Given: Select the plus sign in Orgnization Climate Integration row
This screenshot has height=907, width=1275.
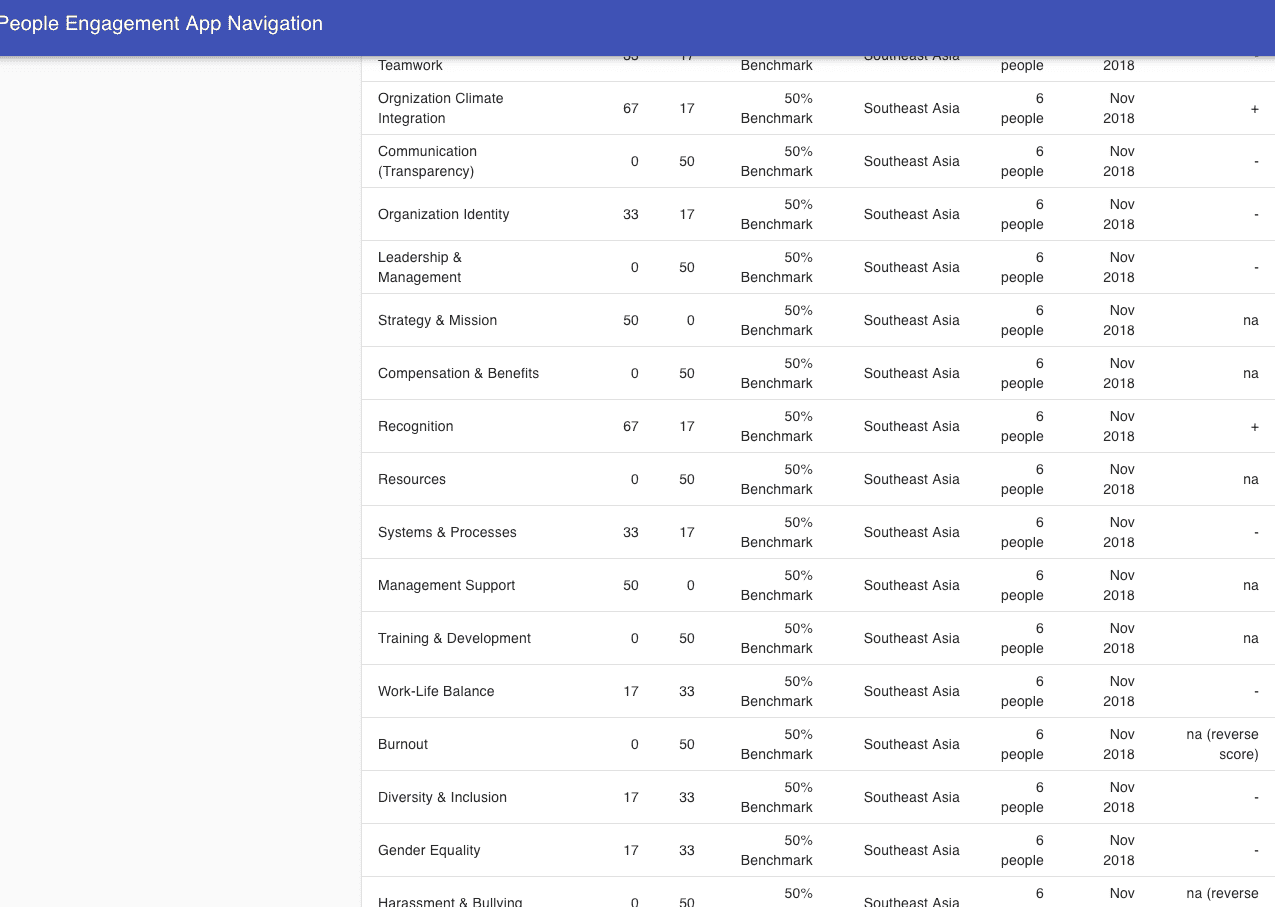Looking at the screenshot, I should click(x=1255, y=108).
